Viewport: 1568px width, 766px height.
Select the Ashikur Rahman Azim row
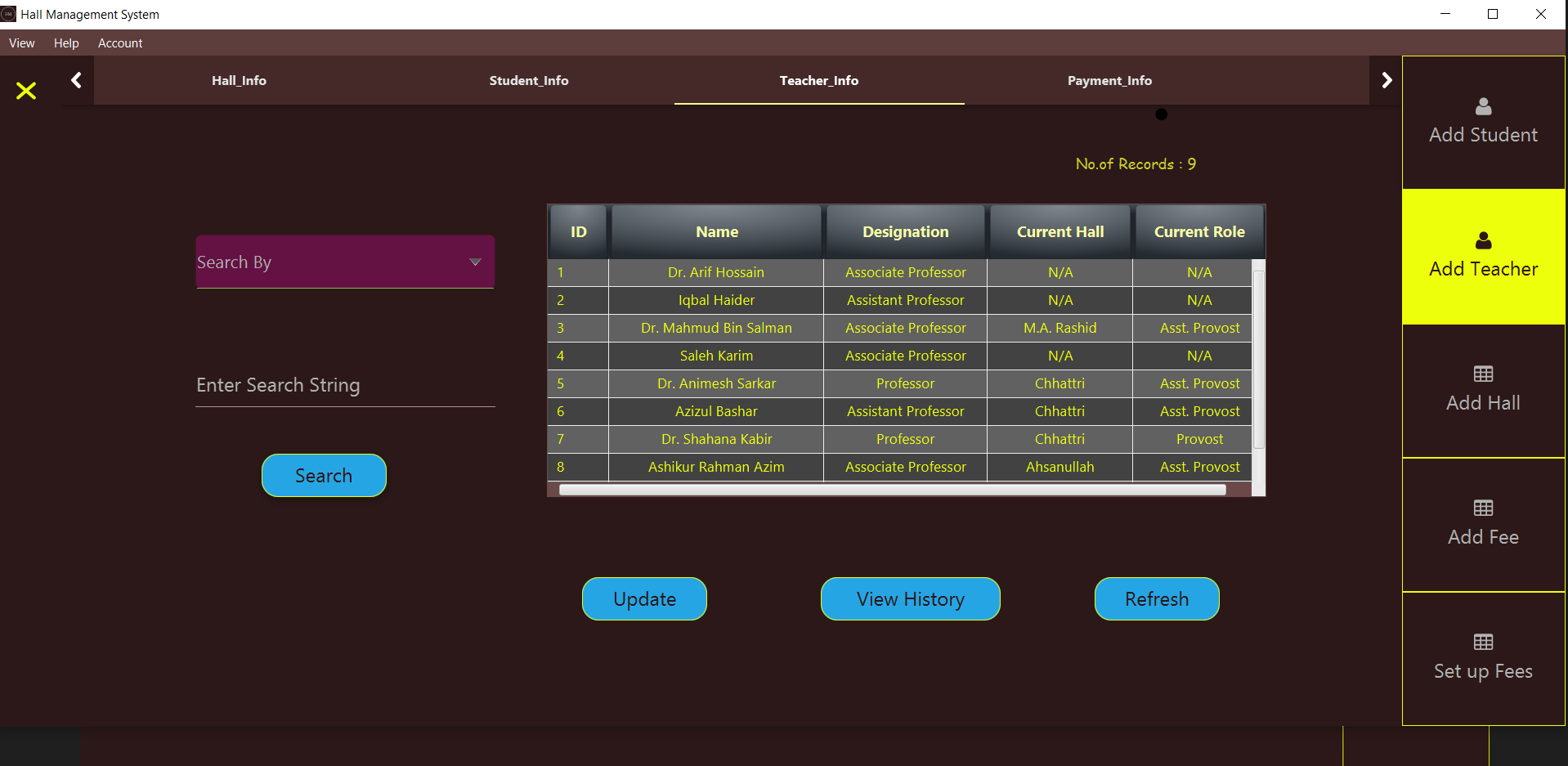pos(899,467)
